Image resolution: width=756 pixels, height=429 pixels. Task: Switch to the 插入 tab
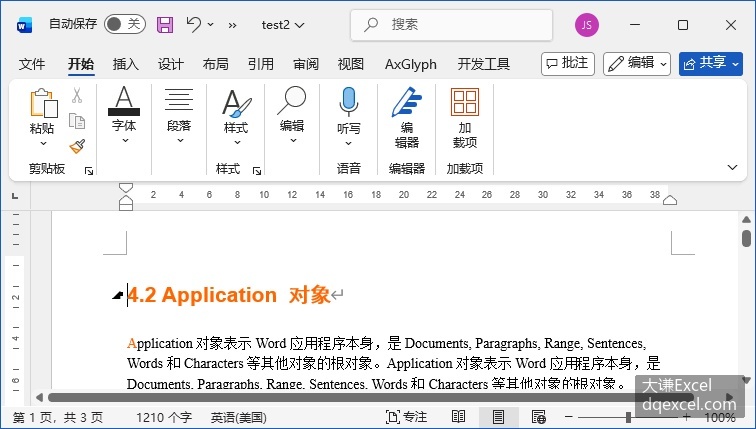(125, 64)
